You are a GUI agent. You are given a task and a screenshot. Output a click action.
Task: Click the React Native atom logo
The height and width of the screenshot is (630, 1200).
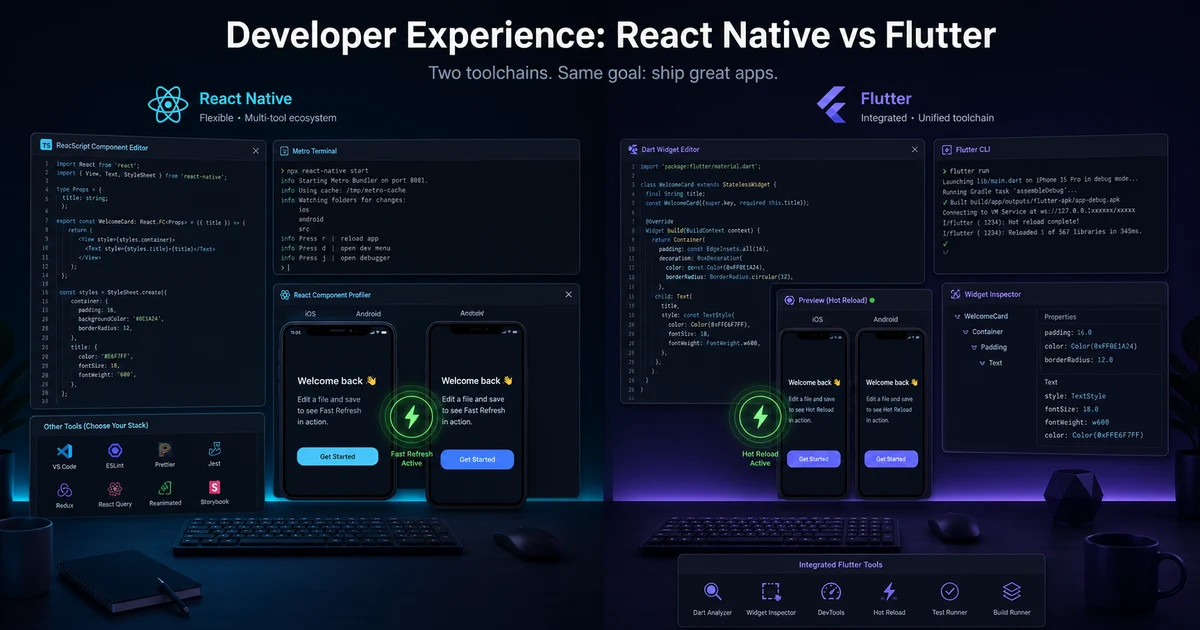tap(168, 105)
